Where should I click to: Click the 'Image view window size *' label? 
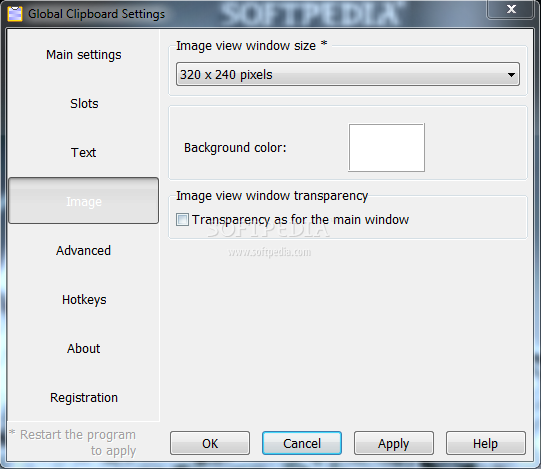252,46
